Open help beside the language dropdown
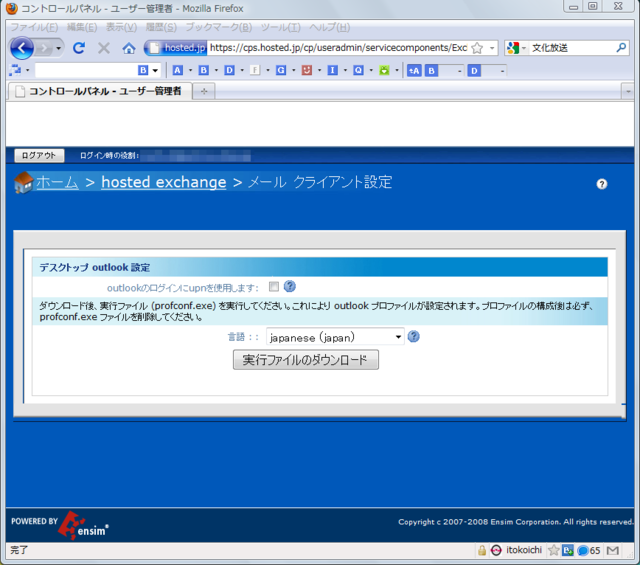The height and width of the screenshot is (565, 640). pos(413,336)
